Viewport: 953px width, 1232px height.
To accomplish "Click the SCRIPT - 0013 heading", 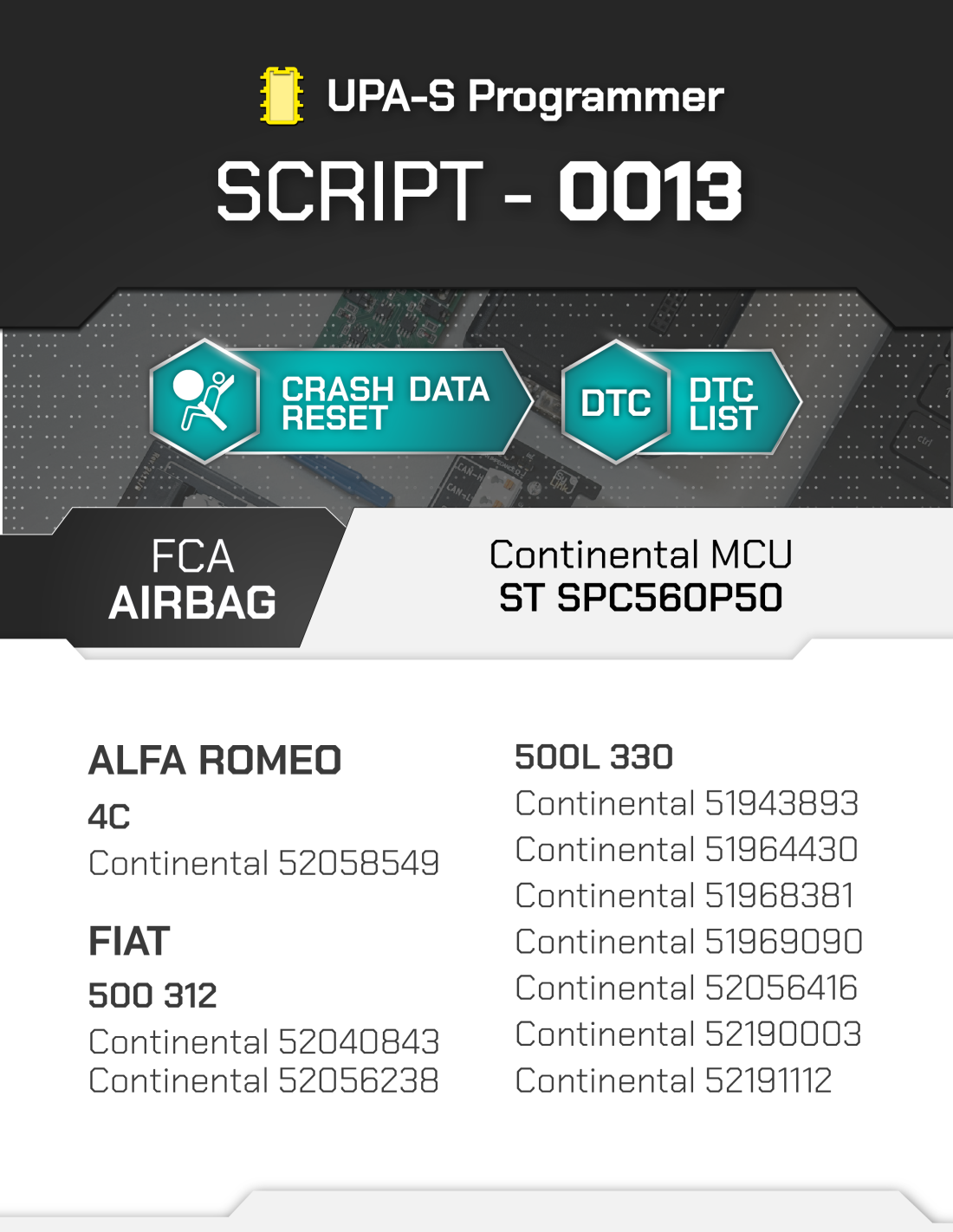I will (479, 191).
